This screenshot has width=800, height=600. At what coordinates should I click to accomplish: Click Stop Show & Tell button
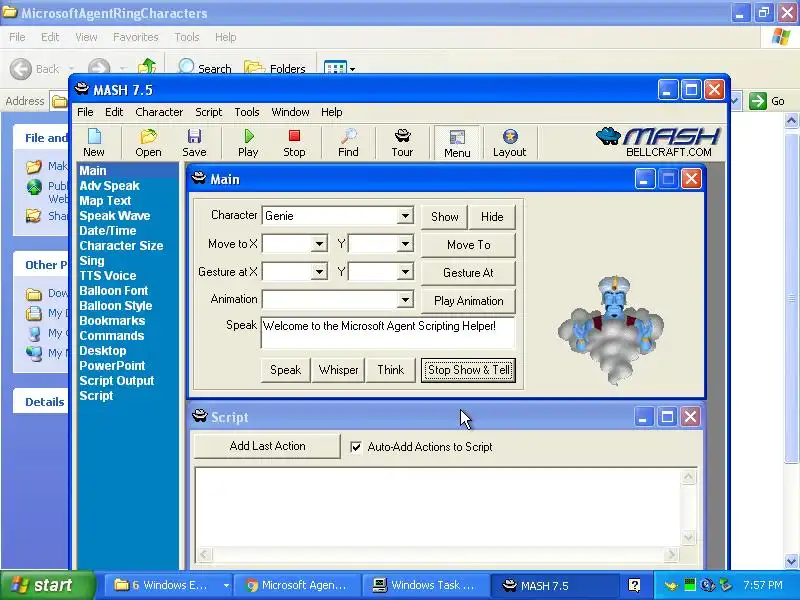coord(468,370)
